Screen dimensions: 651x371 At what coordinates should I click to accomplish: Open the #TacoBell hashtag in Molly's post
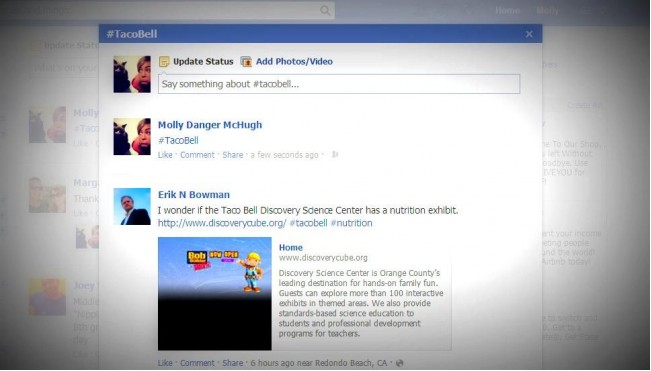178,140
